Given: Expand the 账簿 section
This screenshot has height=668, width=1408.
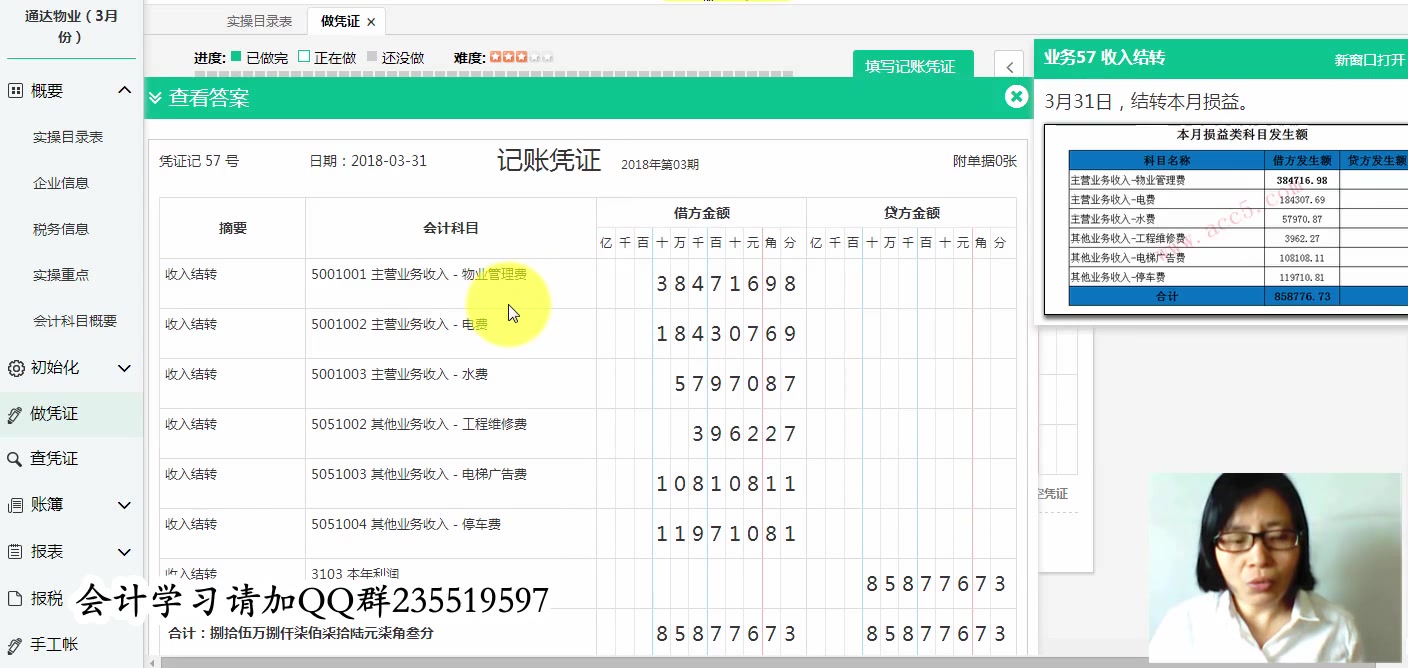Looking at the screenshot, I should coord(124,504).
